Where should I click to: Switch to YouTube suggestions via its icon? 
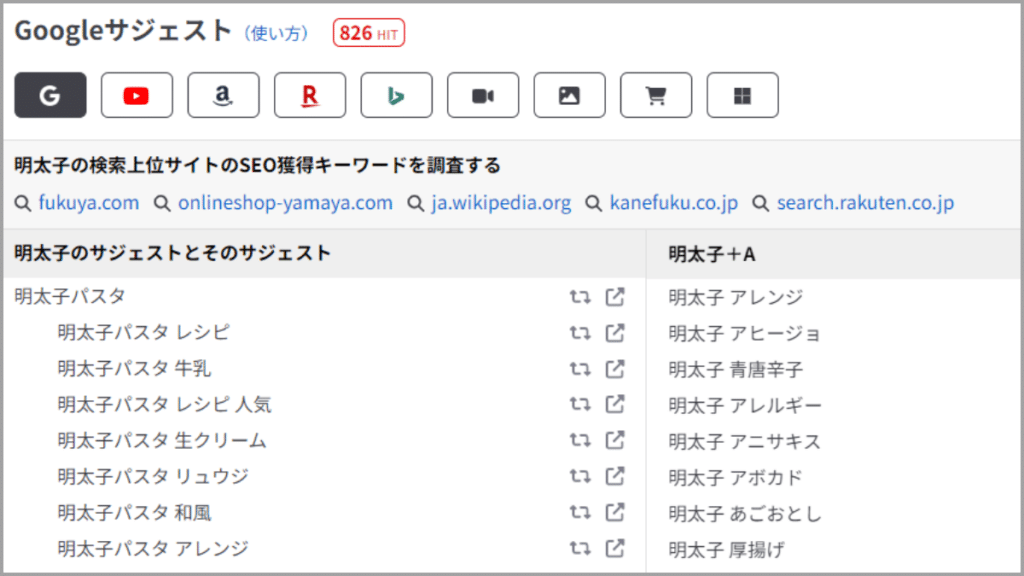(x=137, y=95)
